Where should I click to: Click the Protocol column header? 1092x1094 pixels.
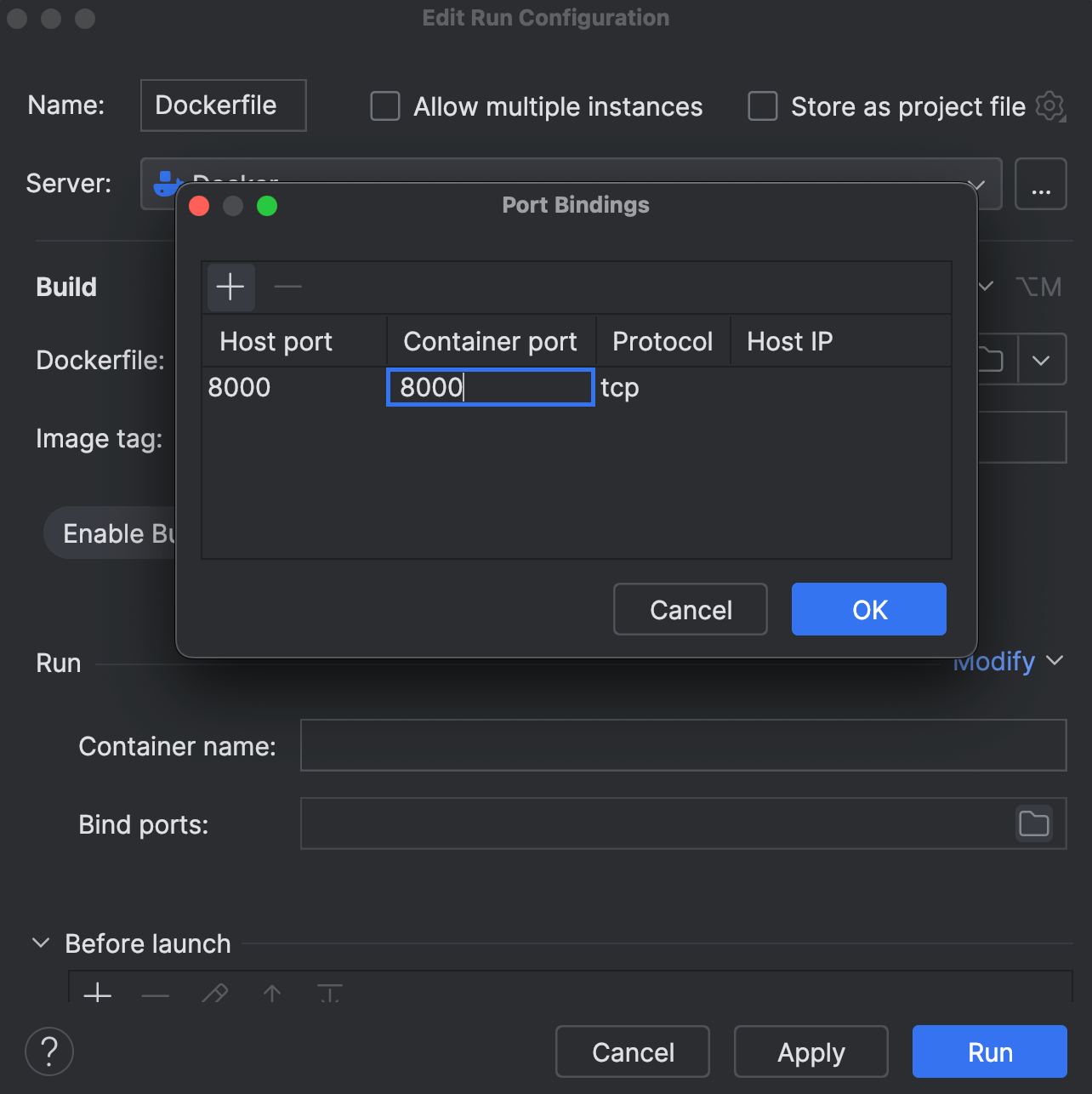click(663, 341)
